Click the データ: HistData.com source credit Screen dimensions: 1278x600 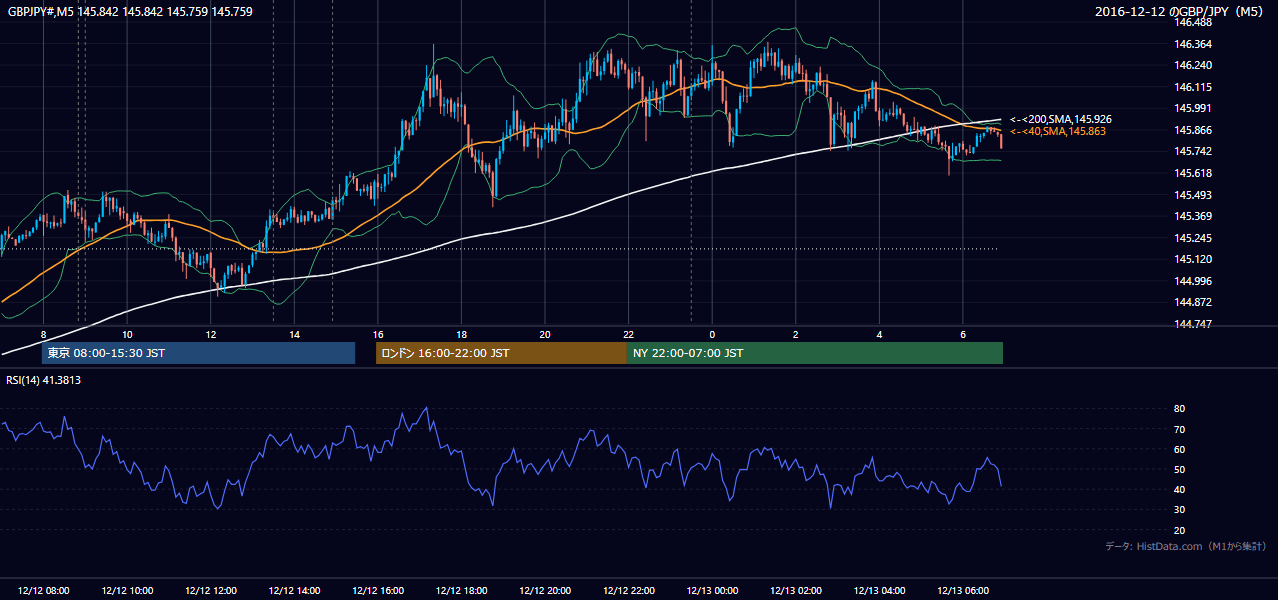tap(1186, 546)
